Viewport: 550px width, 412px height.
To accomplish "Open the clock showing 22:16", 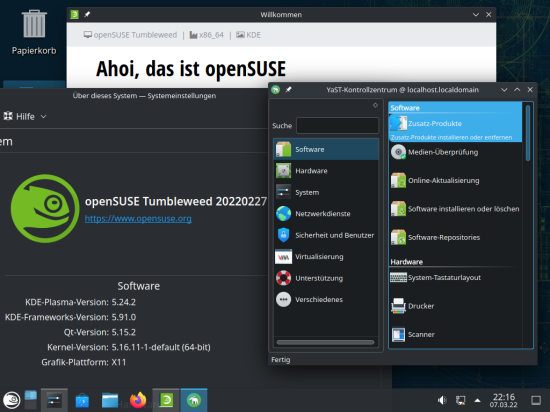I will pyautogui.click(x=503, y=400).
